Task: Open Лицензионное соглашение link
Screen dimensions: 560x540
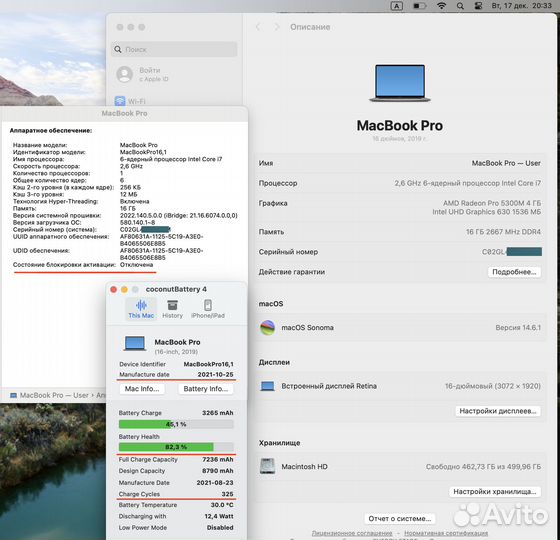Action: pos(352,533)
